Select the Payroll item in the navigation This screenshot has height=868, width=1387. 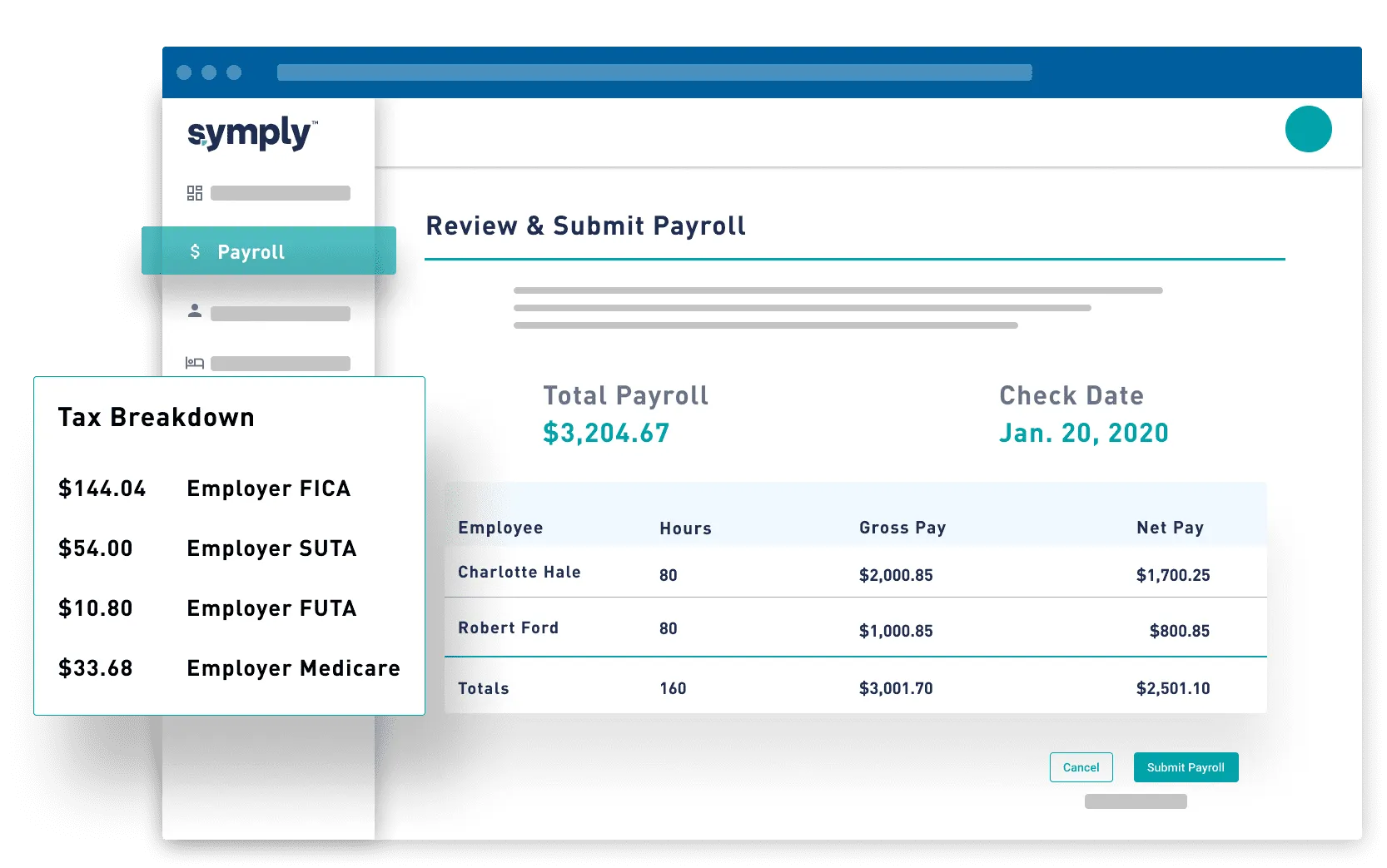250,251
